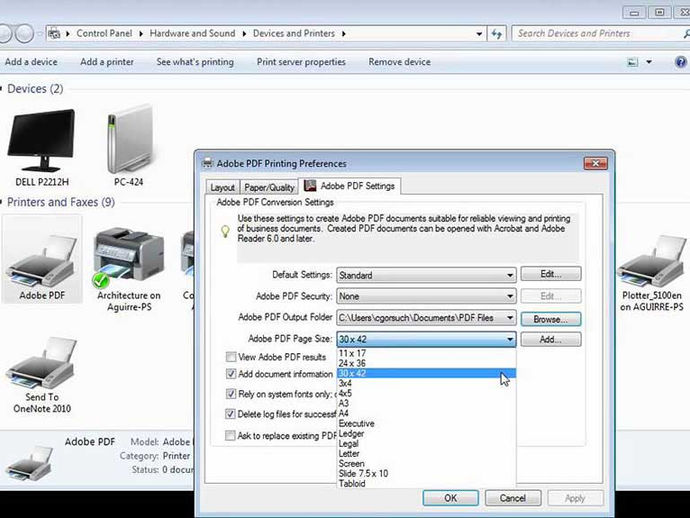Select the PC-424 computer device icon
Screen dimensions: 690x518
130,139
